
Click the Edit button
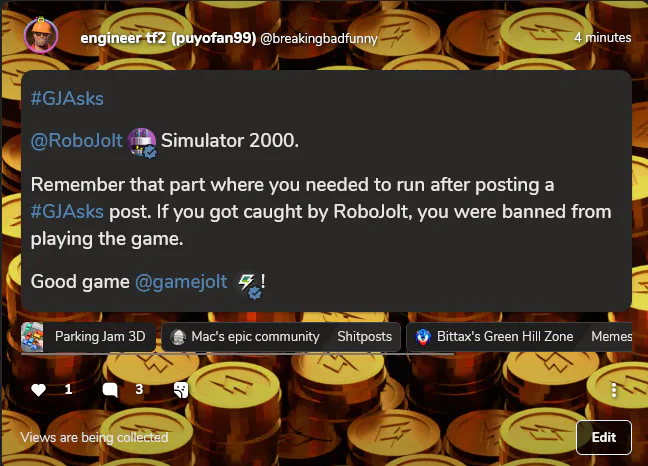tap(604, 437)
